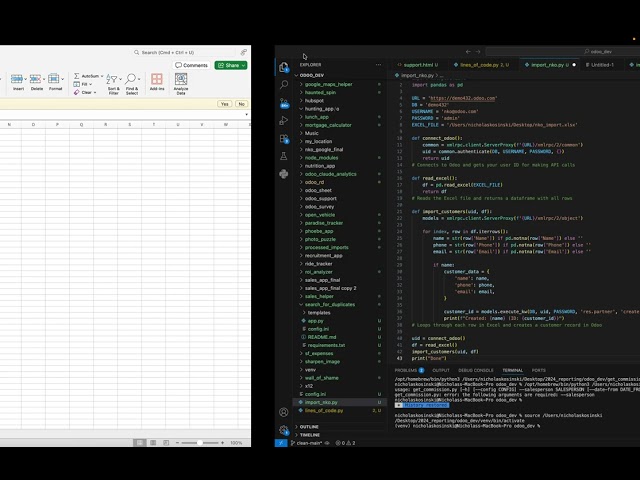This screenshot has width=640, height=480.
Task: Click the Fill icon in Excel ribbon
Action: pos(76,84)
